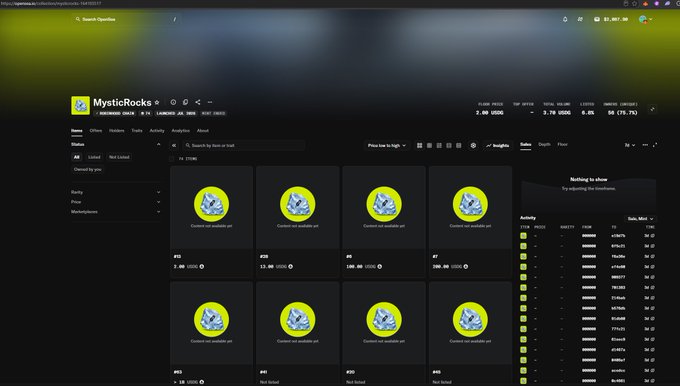This screenshot has width=680, height=386.
Task: Click the item icon in the 78a36e activity row
Action: tap(523, 256)
